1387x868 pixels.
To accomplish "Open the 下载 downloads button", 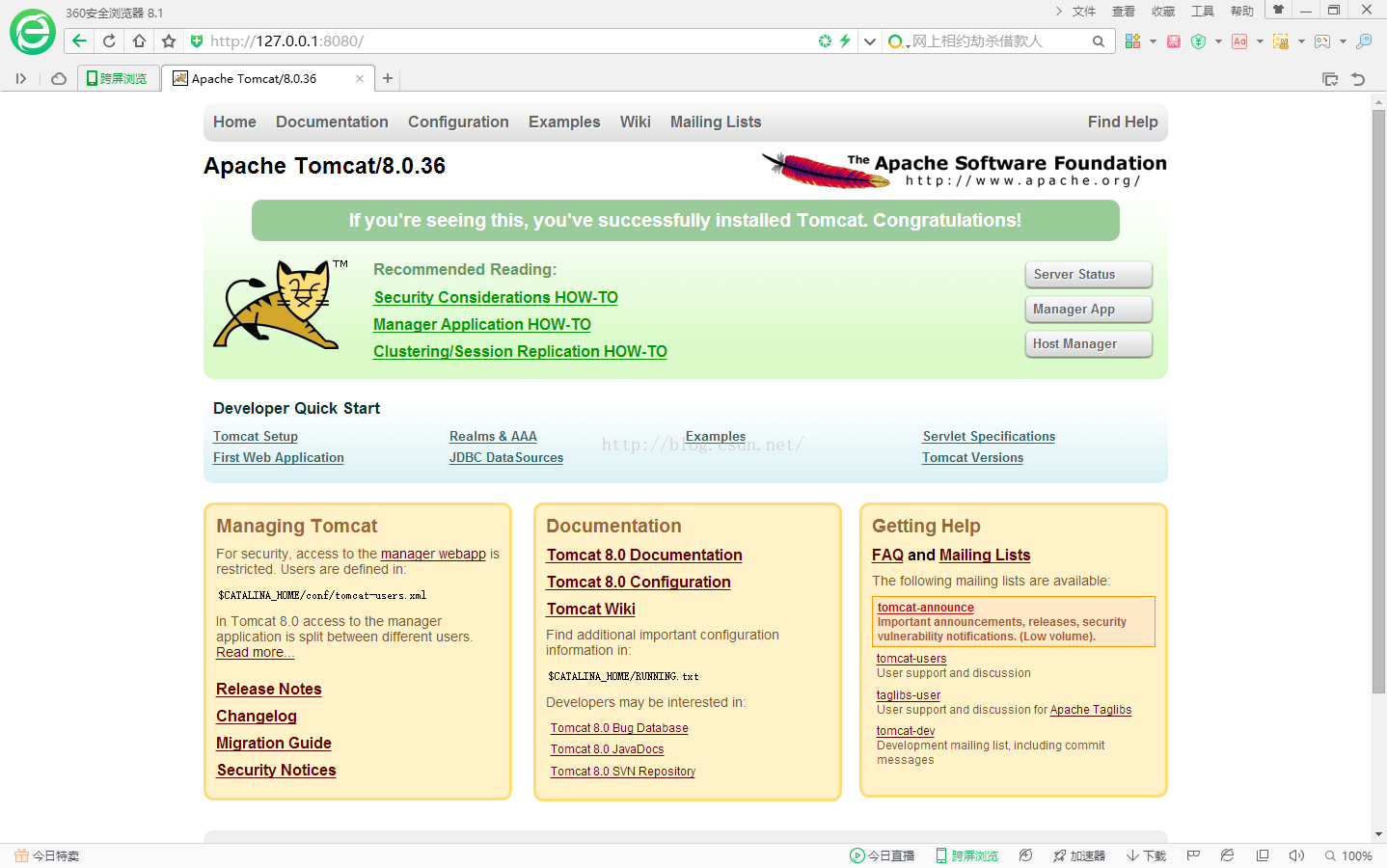I will [1146, 855].
